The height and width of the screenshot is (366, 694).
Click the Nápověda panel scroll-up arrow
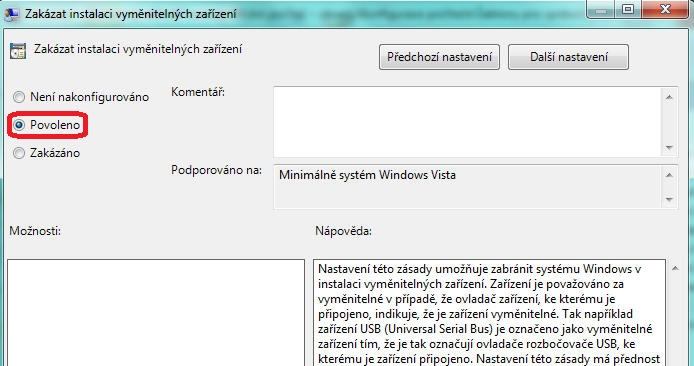[x=675, y=268]
